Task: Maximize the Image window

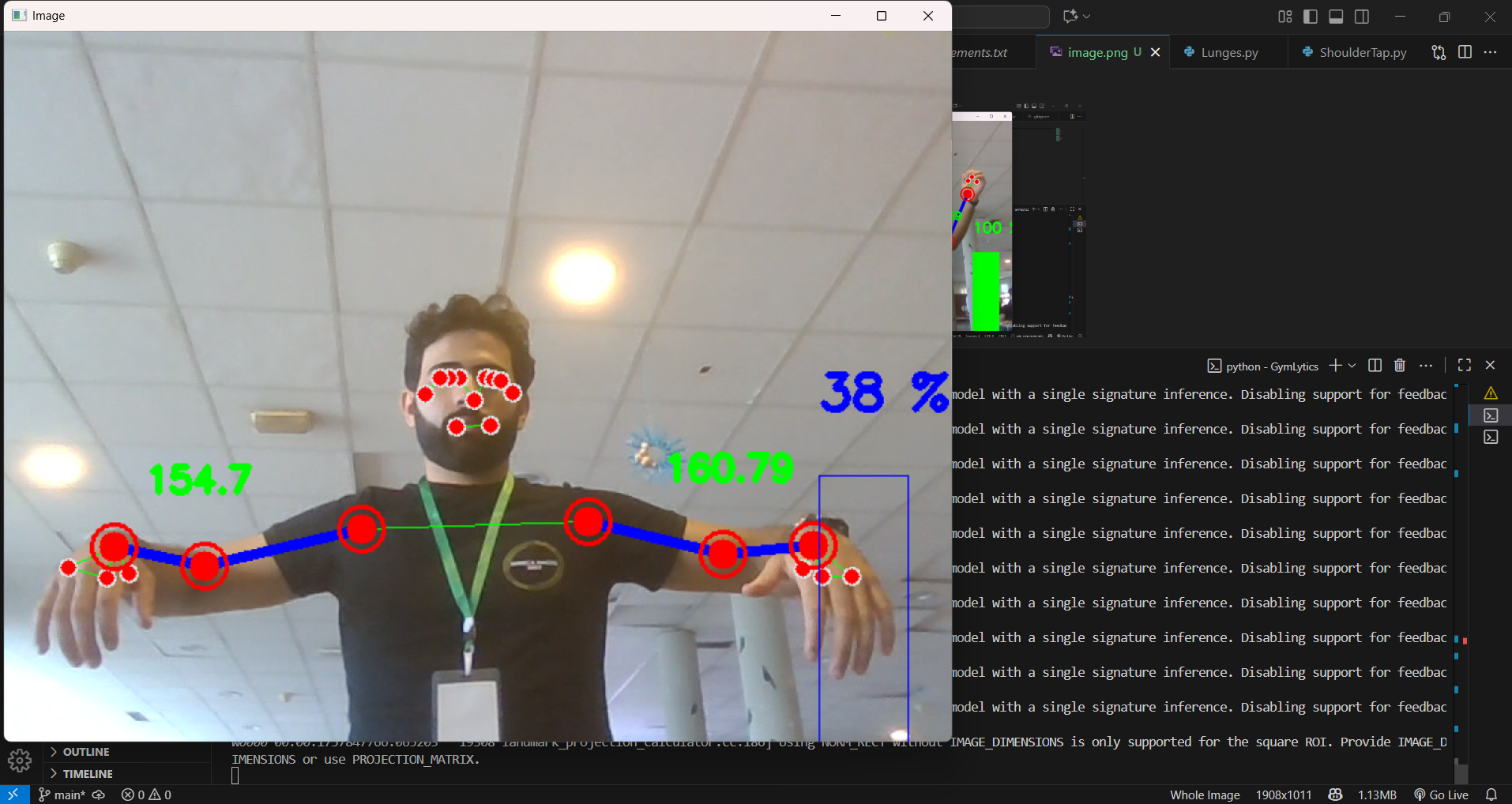Action: (x=882, y=16)
